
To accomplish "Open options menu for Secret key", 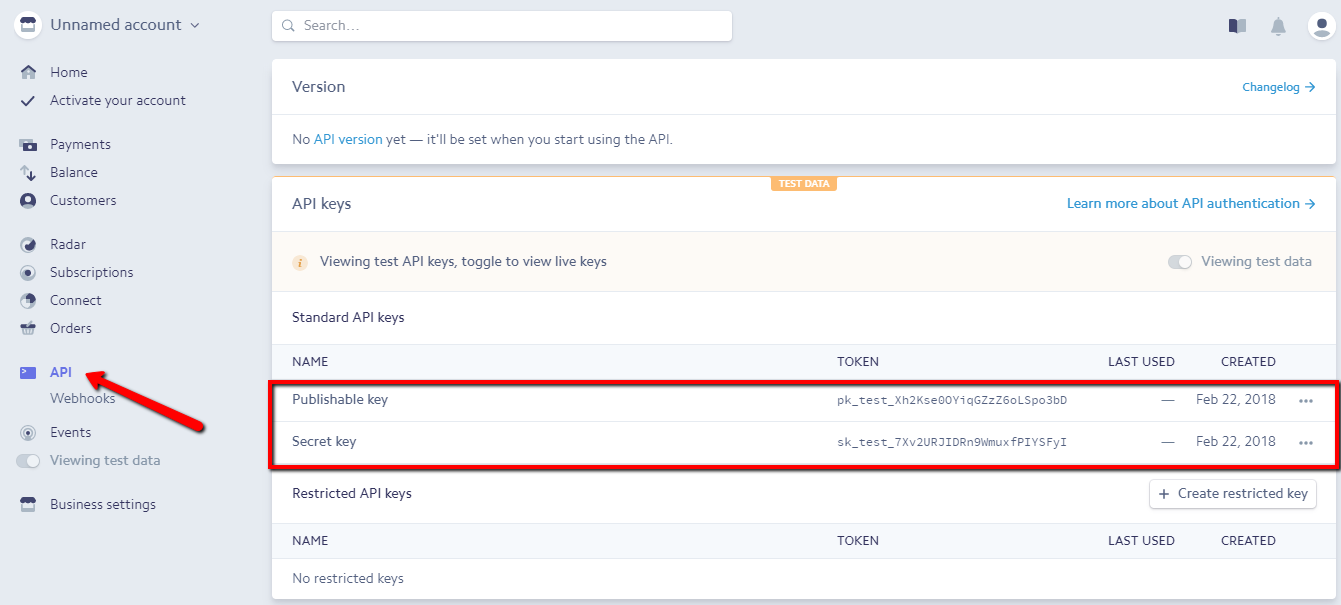I will pyautogui.click(x=1305, y=442).
